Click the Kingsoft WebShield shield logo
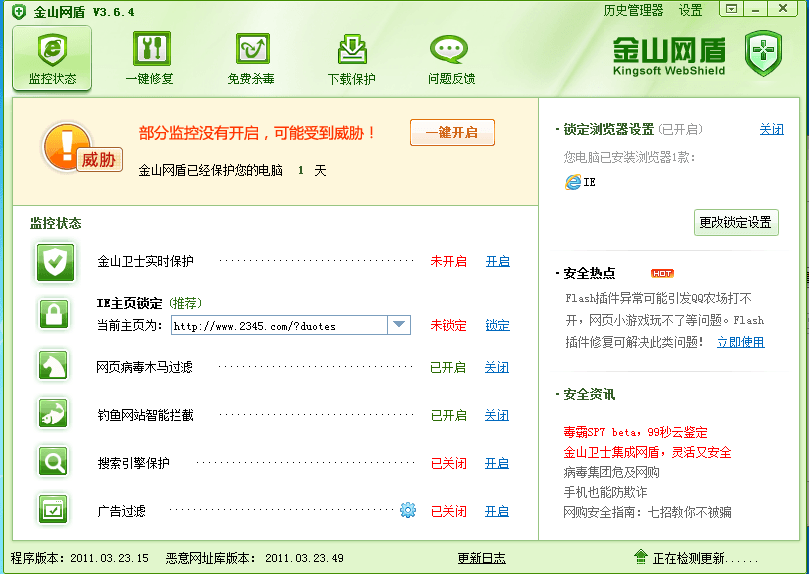 [764, 53]
